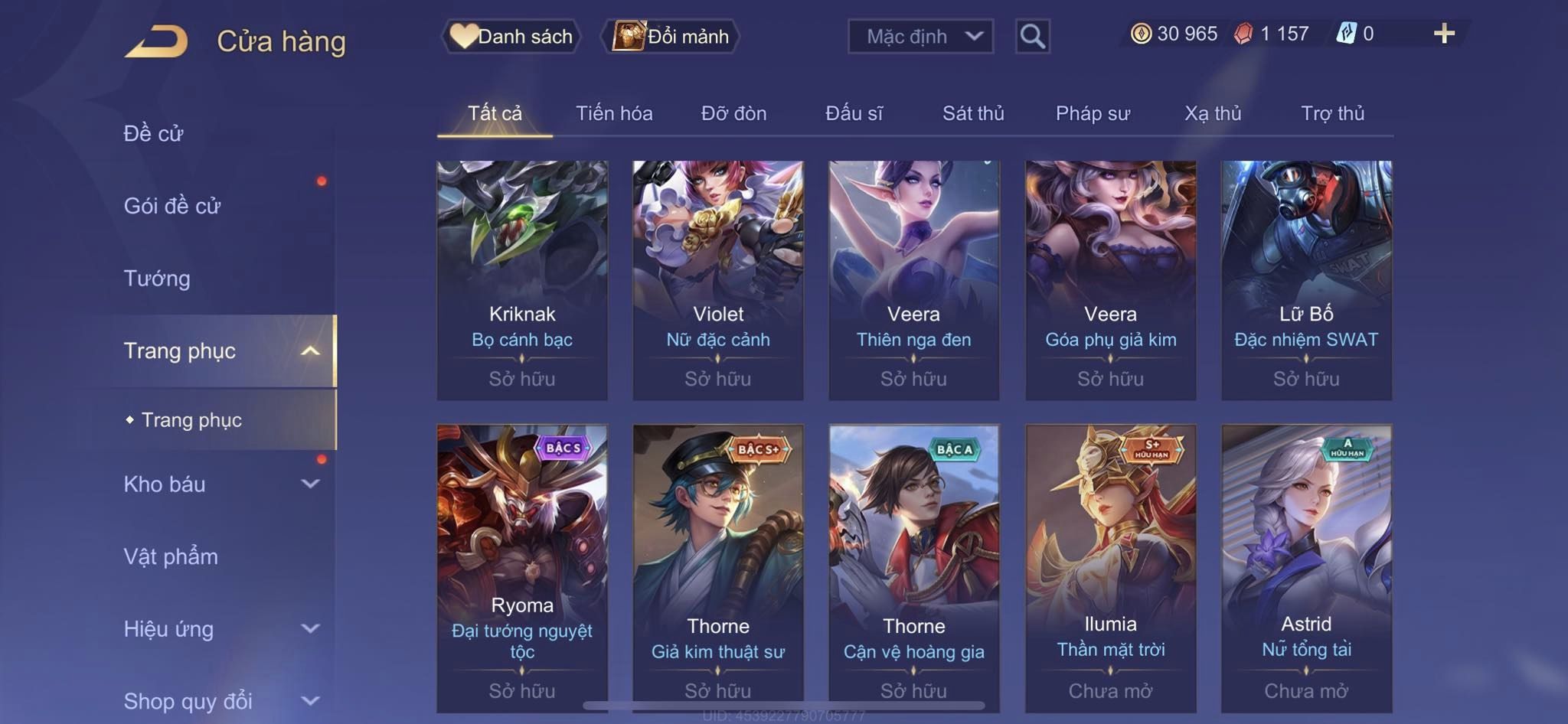Switch to the Pháp sư tab
This screenshot has width=1568, height=724.
coord(1093,113)
